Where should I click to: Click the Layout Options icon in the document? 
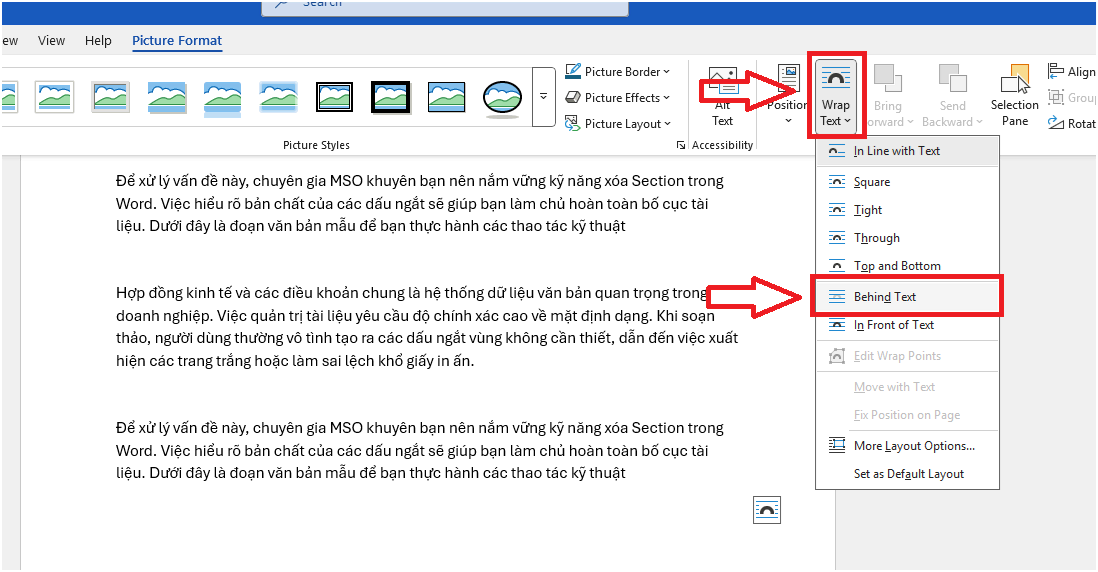tap(767, 510)
